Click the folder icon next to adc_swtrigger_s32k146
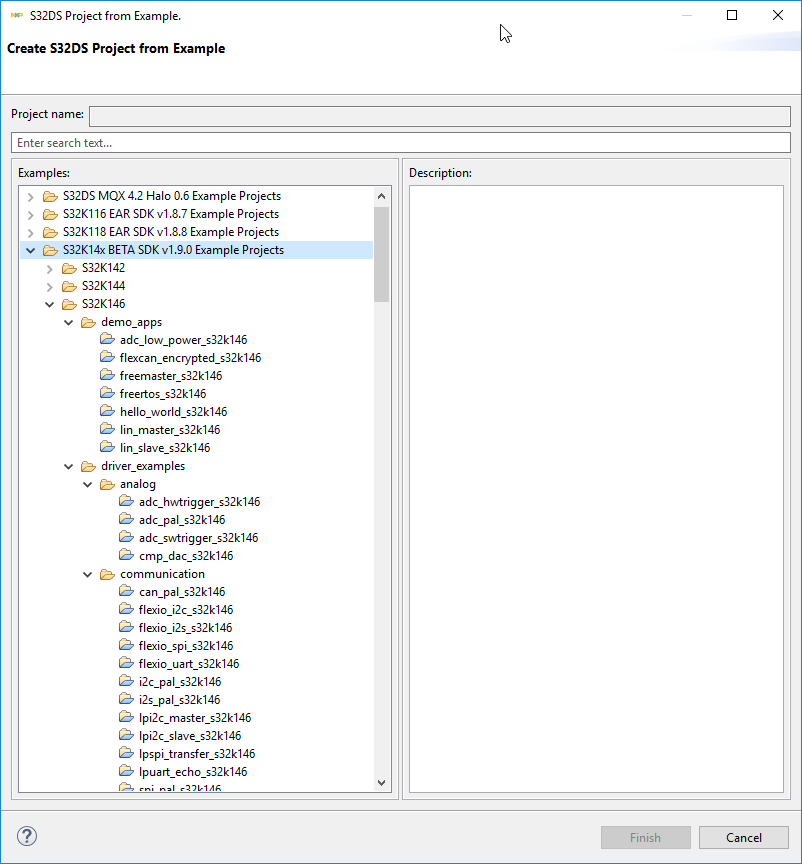802x864 pixels. [x=127, y=537]
